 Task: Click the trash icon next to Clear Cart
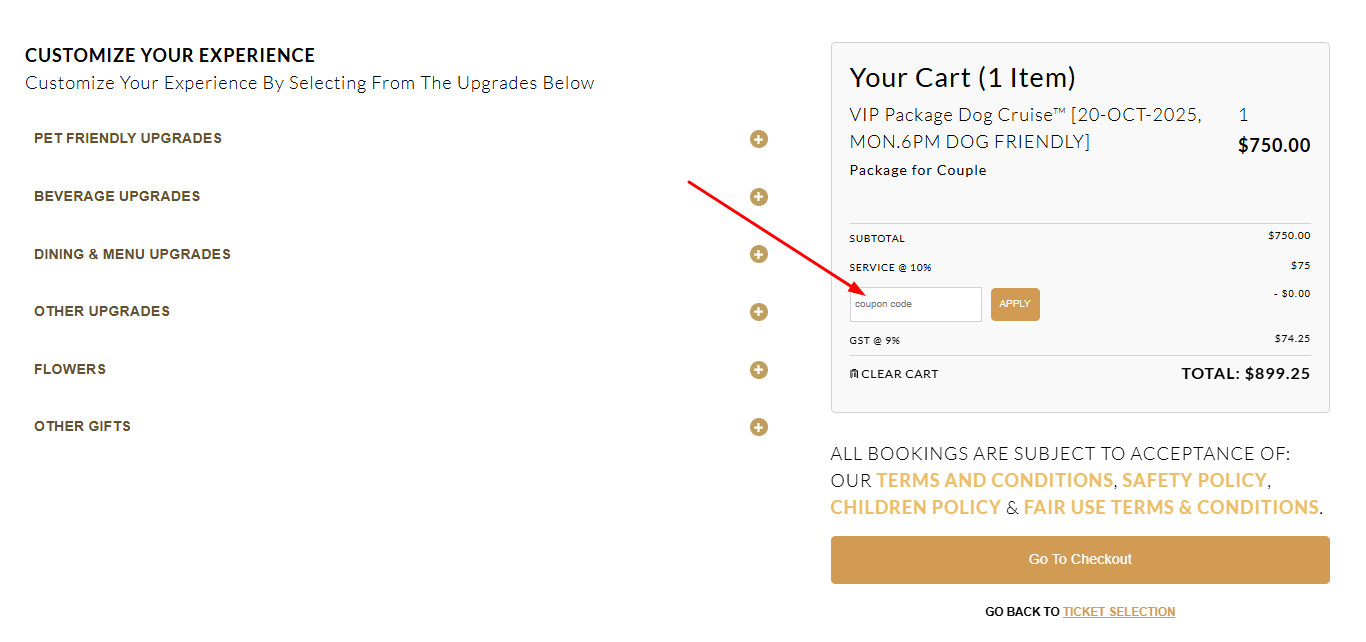[x=853, y=373]
